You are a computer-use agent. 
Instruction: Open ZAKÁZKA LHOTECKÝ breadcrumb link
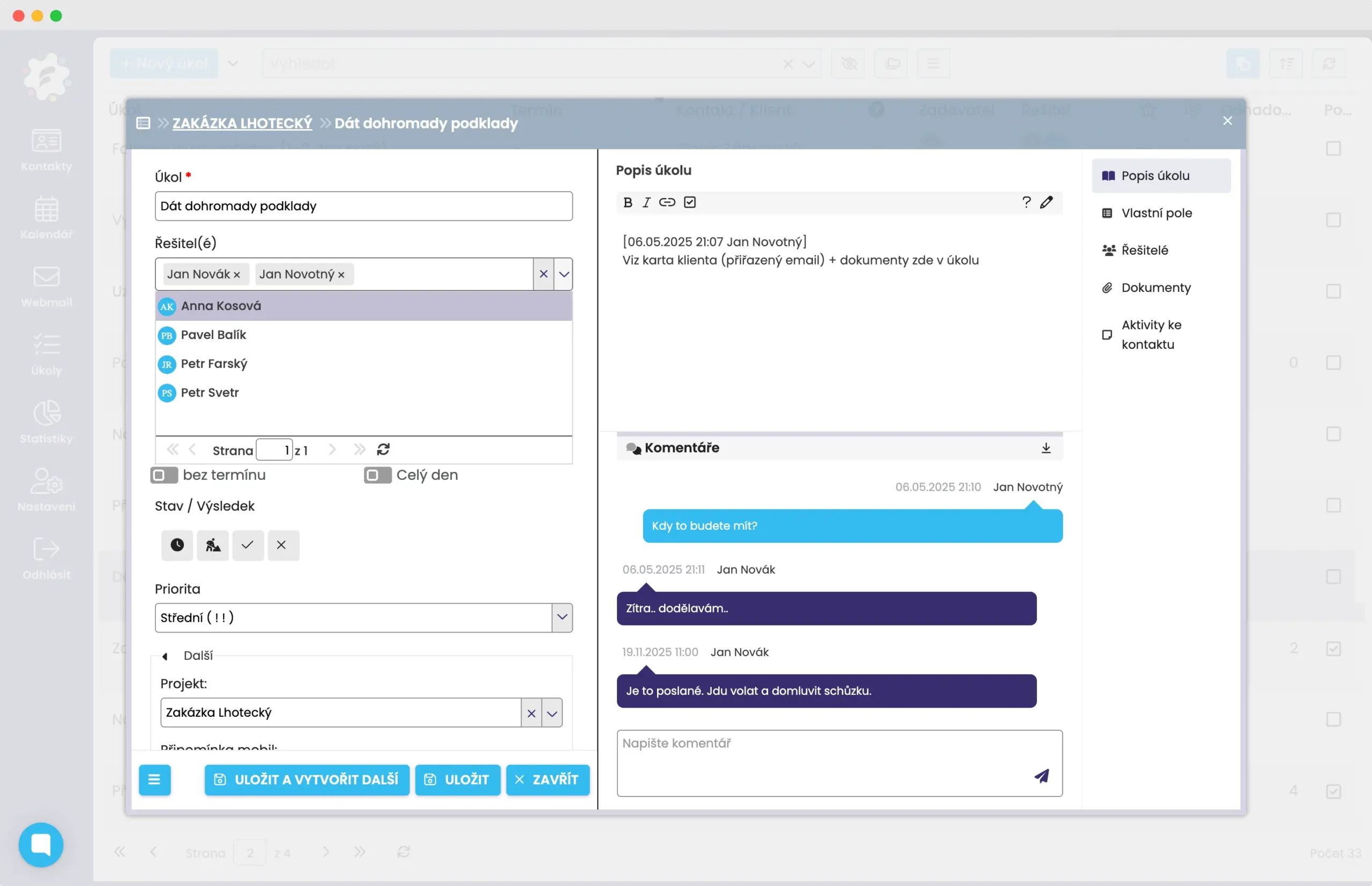click(242, 123)
